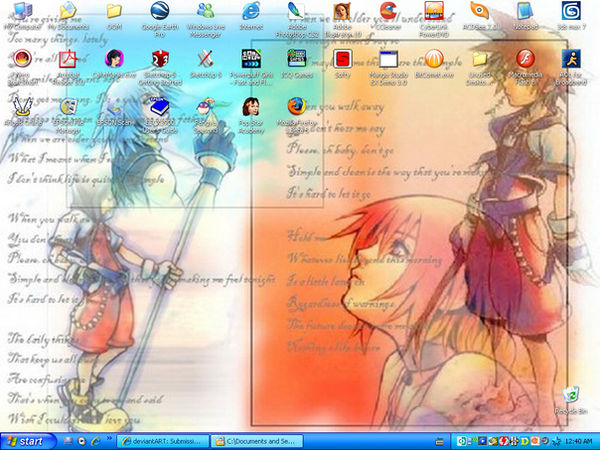The height and width of the screenshot is (450, 600).
Task: Launch Adobe Photoshop CS2
Action: point(297,18)
